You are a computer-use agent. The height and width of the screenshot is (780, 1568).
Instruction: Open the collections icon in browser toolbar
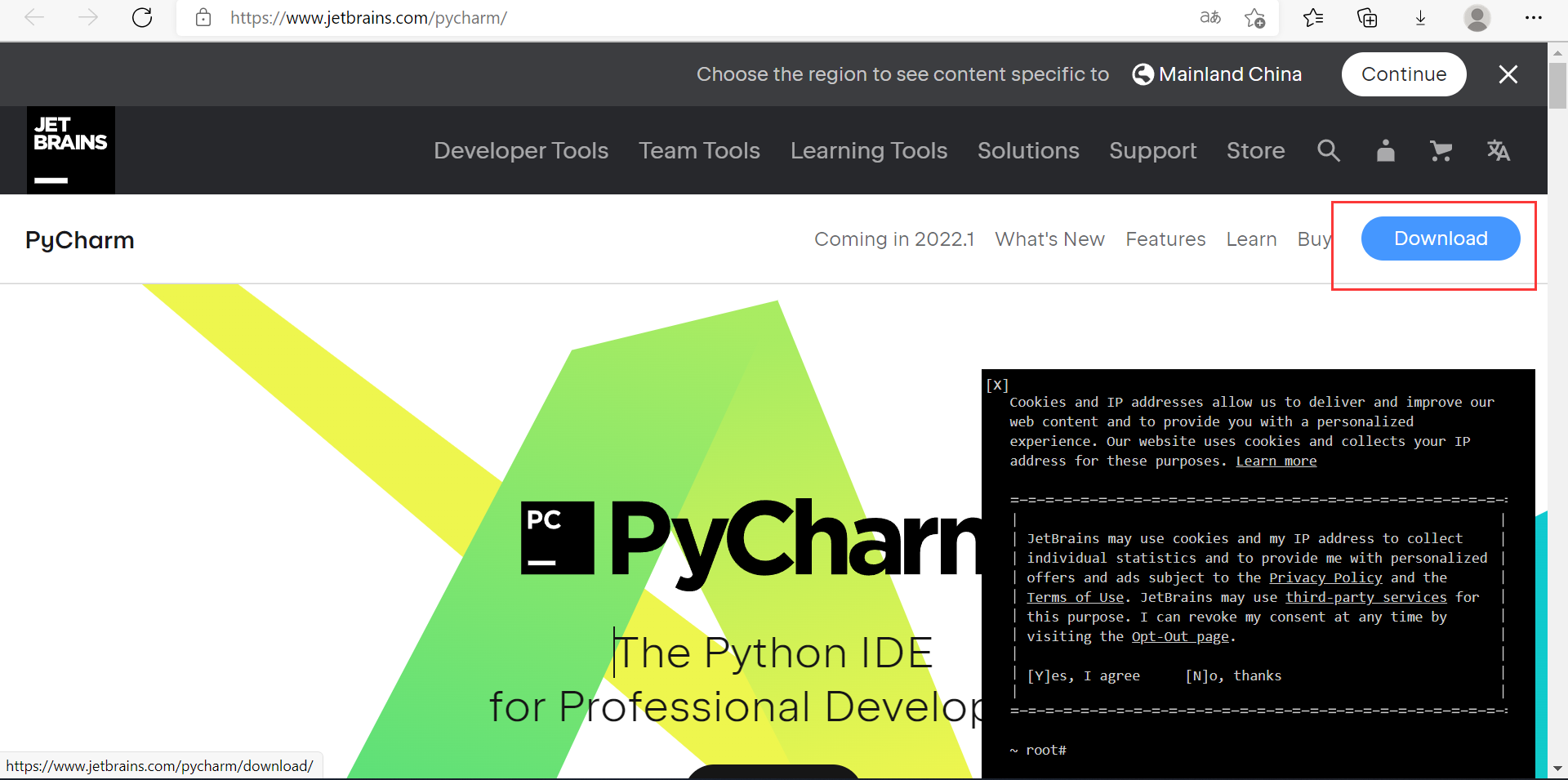[x=1367, y=17]
